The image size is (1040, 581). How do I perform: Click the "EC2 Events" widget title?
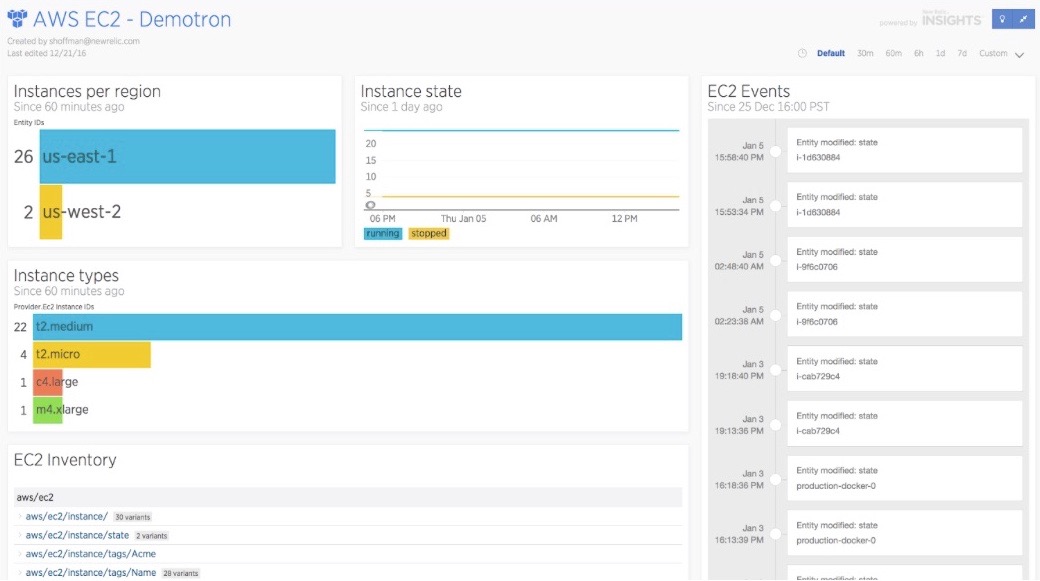(x=749, y=91)
